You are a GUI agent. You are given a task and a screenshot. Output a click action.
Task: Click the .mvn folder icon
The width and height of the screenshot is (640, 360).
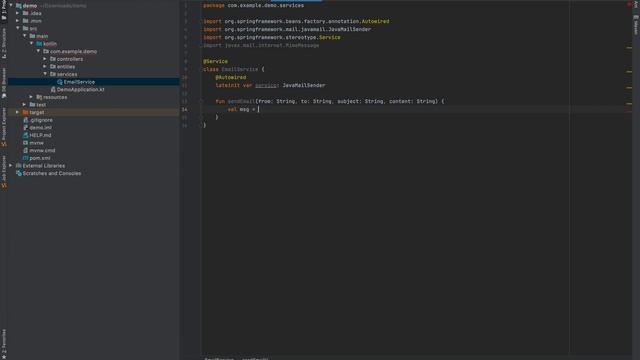[x=25, y=21]
